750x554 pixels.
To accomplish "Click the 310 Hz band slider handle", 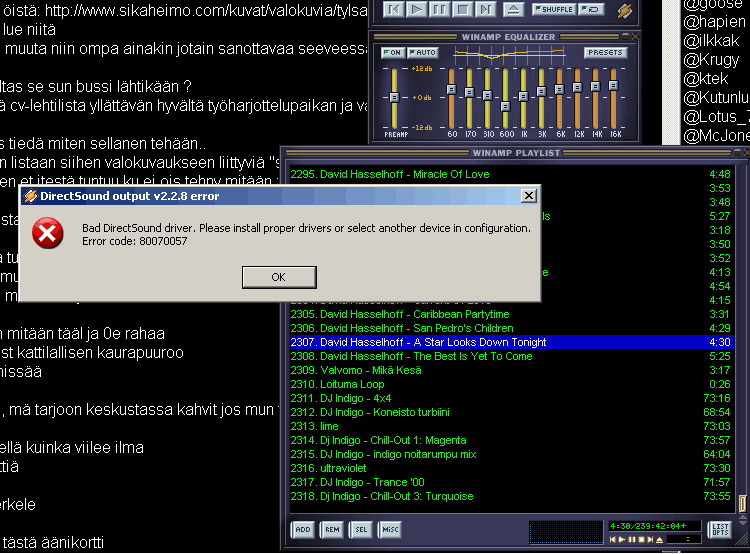I will point(487,96).
